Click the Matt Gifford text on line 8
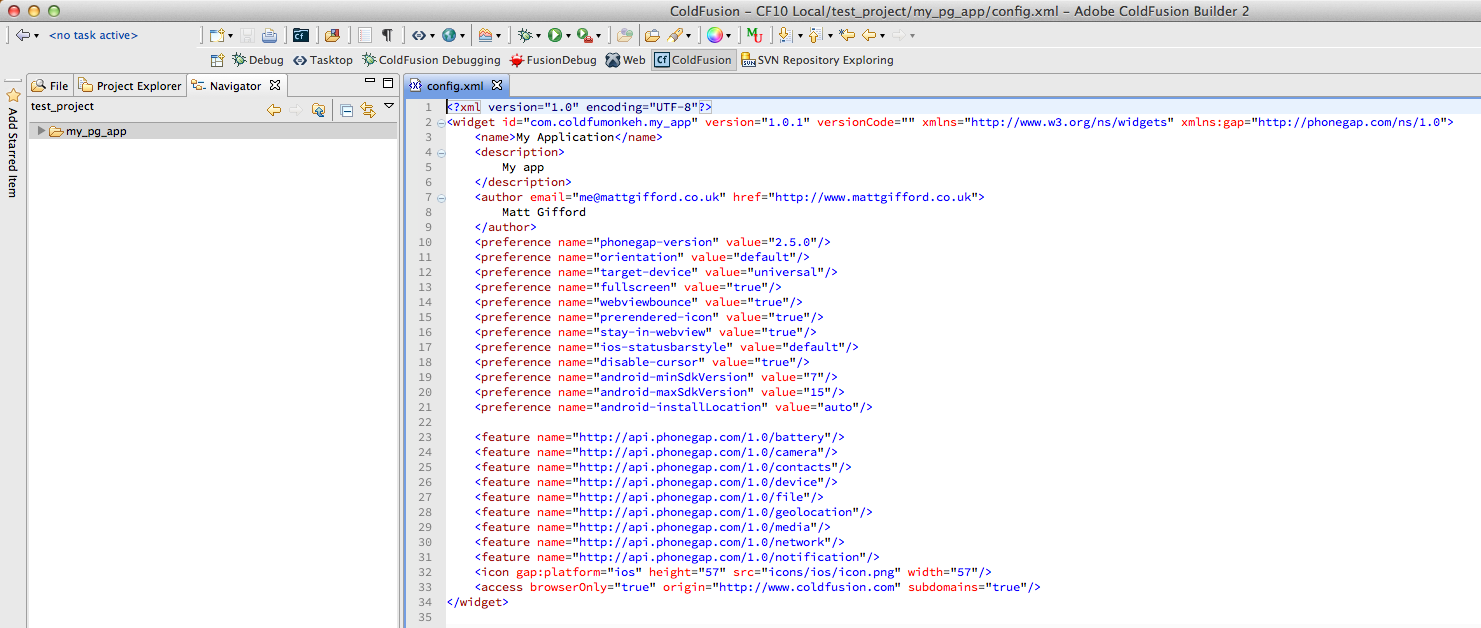This screenshot has width=1481, height=628. click(x=544, y=212)
